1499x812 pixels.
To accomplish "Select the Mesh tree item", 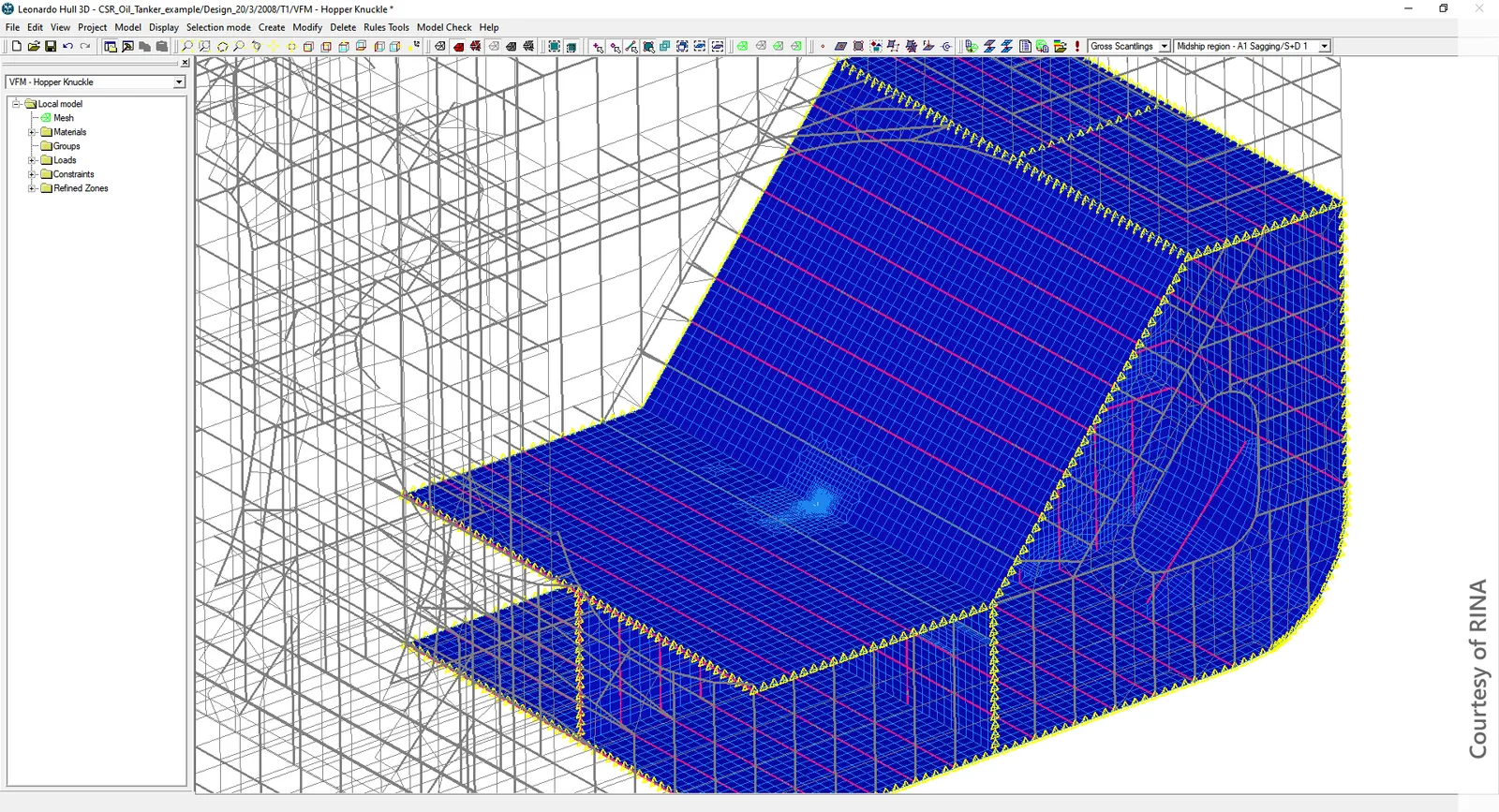I will point(63,118).
